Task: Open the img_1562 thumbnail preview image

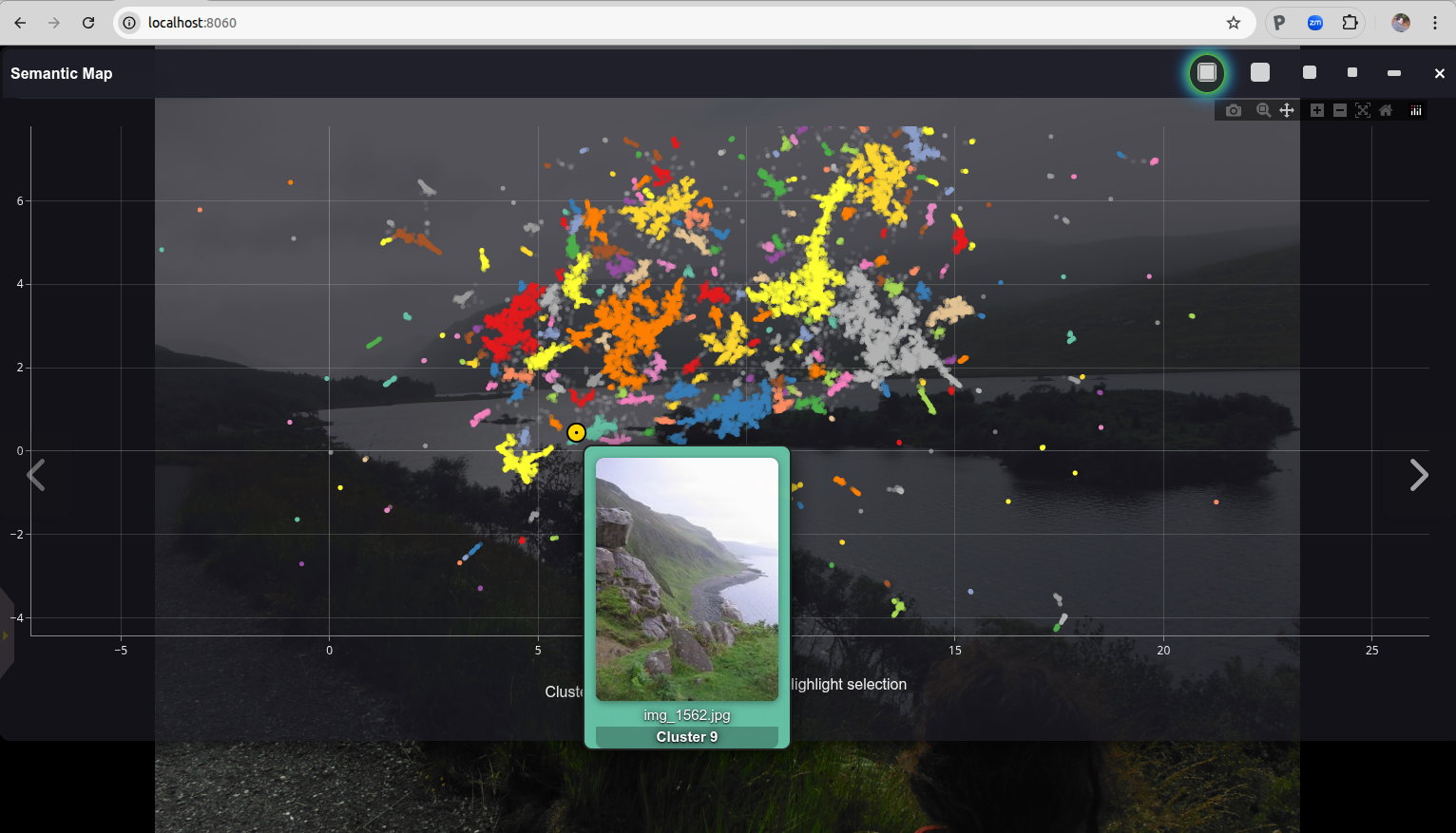Action: (x=687, y=579)
